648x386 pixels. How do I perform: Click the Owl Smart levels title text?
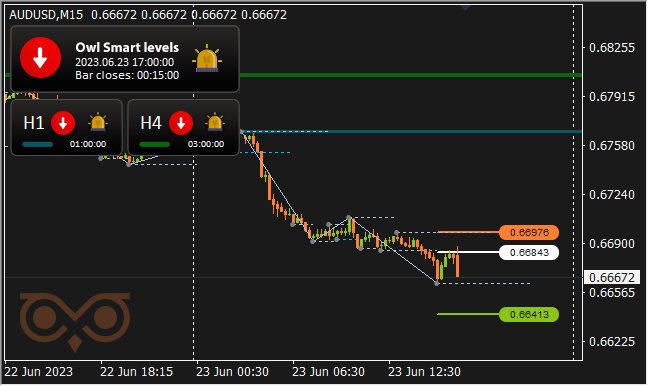coord(127,48)
